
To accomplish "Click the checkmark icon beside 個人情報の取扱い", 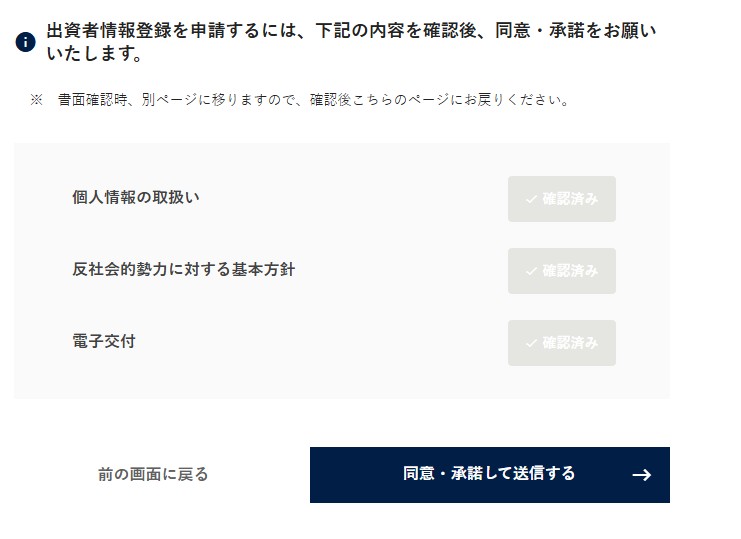I will (531, 199).
